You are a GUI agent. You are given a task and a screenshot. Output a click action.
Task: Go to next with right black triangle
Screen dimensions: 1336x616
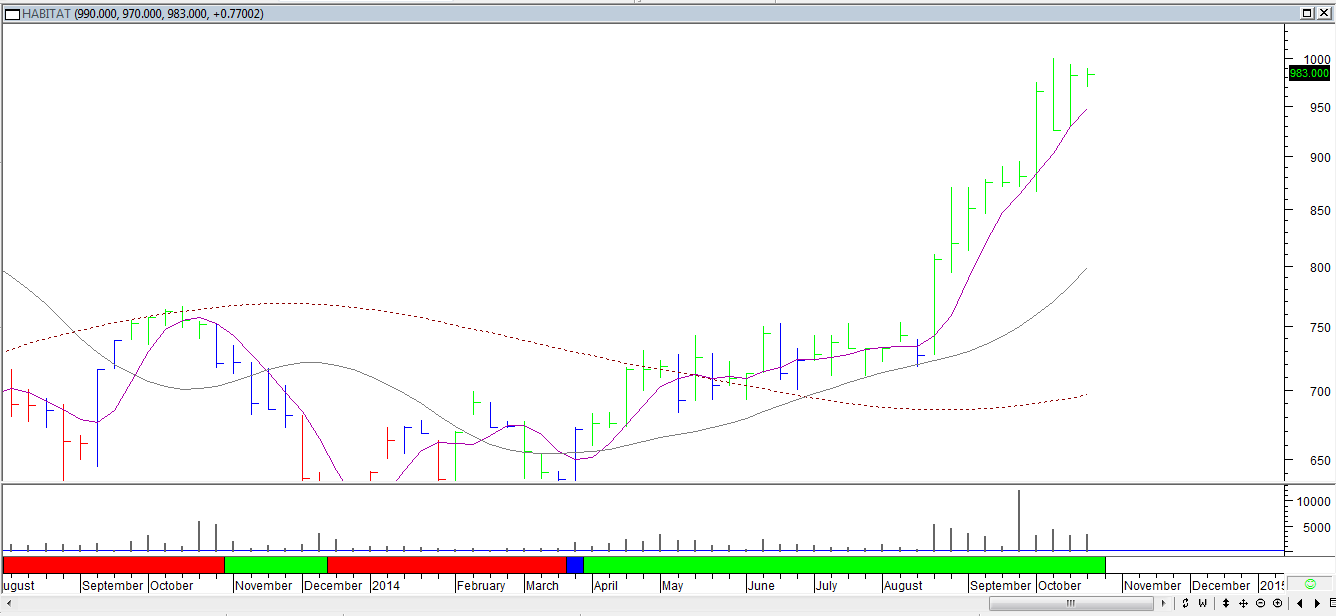point(1317,603)
